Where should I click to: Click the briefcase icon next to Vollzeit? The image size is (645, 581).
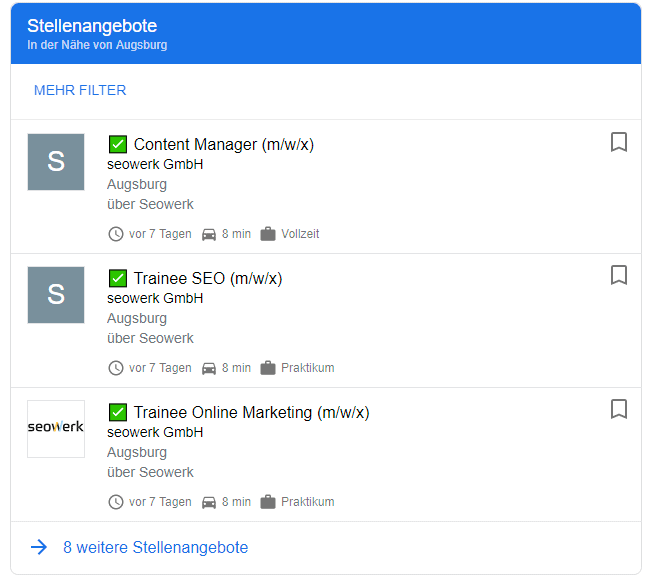268,234
